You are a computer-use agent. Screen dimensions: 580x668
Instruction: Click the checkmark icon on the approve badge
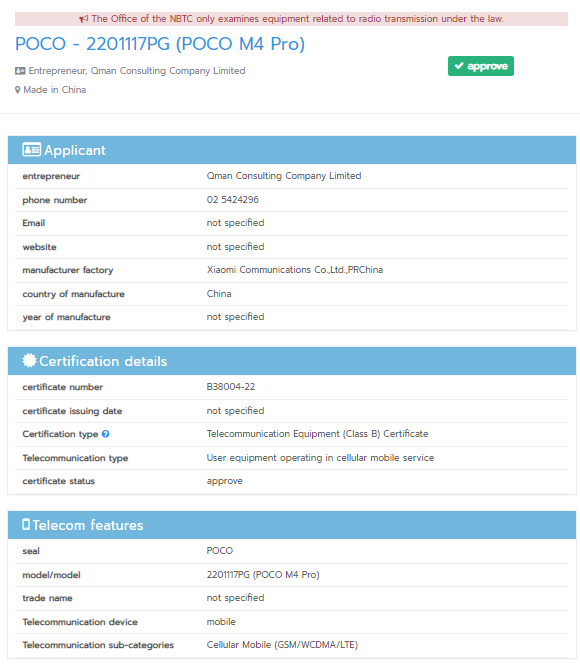459,66
